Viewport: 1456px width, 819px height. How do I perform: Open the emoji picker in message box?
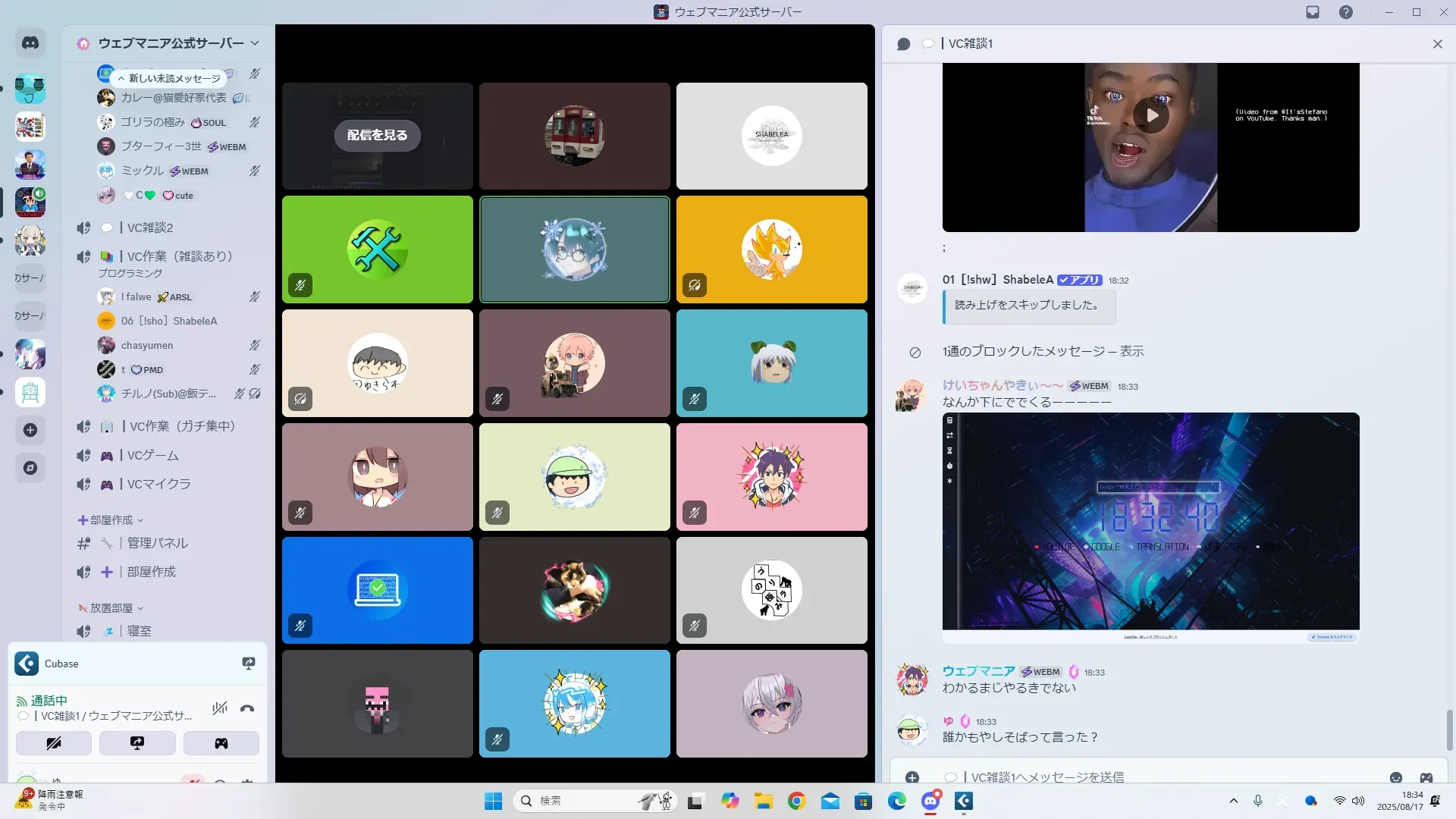(x=1395, y=777)
